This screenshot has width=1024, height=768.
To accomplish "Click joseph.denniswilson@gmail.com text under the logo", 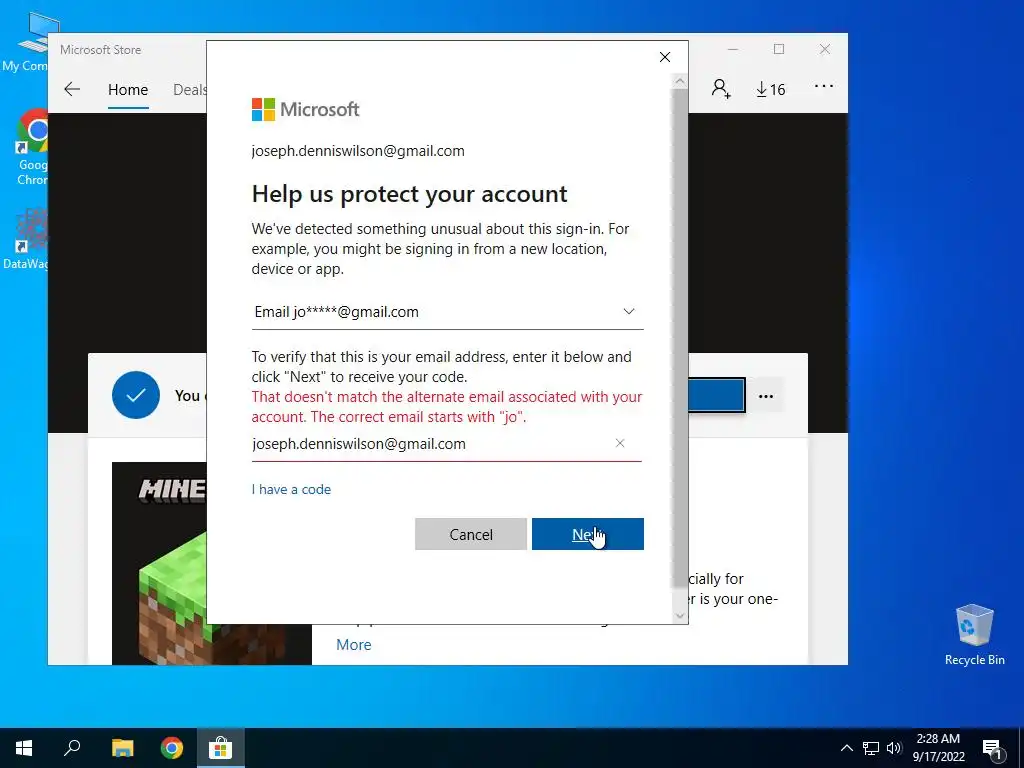I will (358, 151).
